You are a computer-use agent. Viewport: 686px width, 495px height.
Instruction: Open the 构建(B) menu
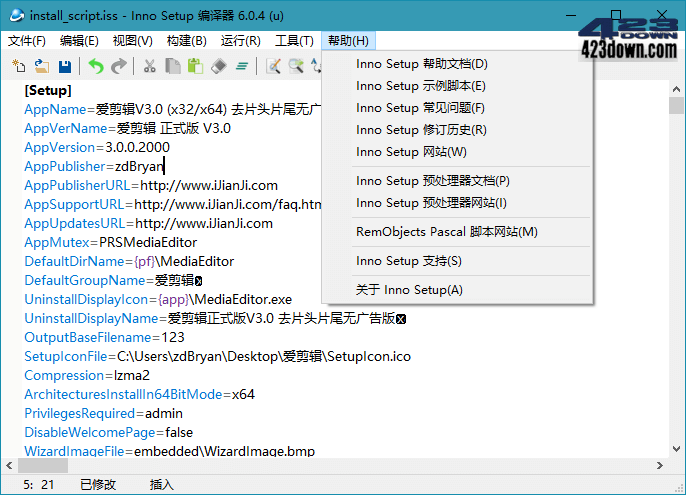pos(187,41)
